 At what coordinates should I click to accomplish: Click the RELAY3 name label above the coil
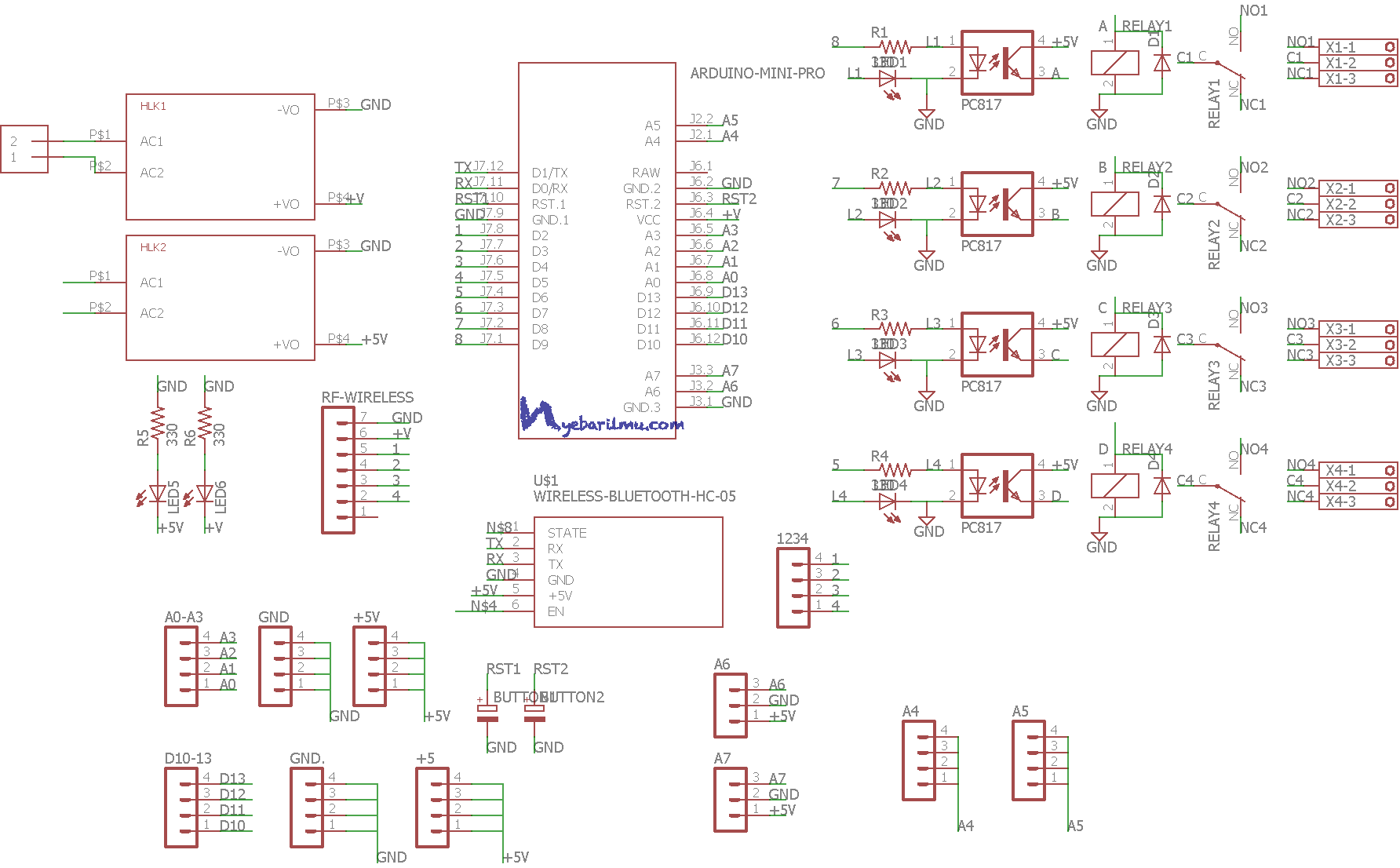pos(1147,308)
